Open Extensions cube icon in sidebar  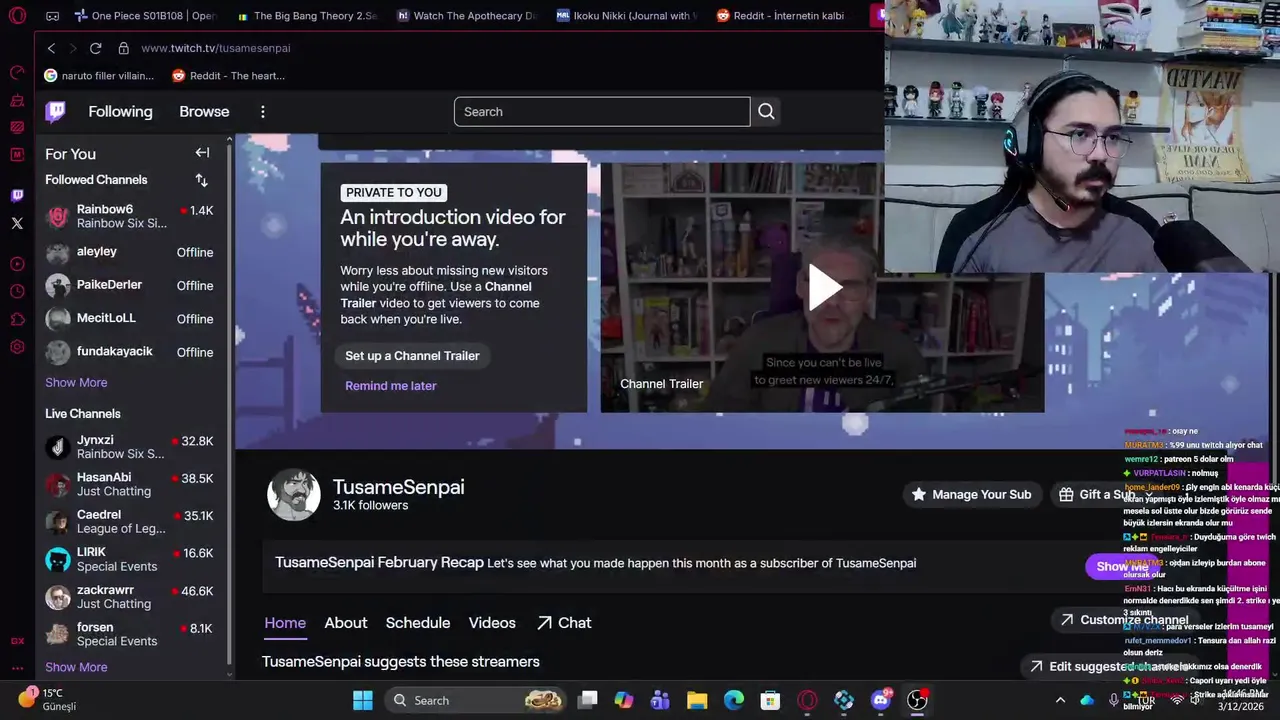pos(17,319)
